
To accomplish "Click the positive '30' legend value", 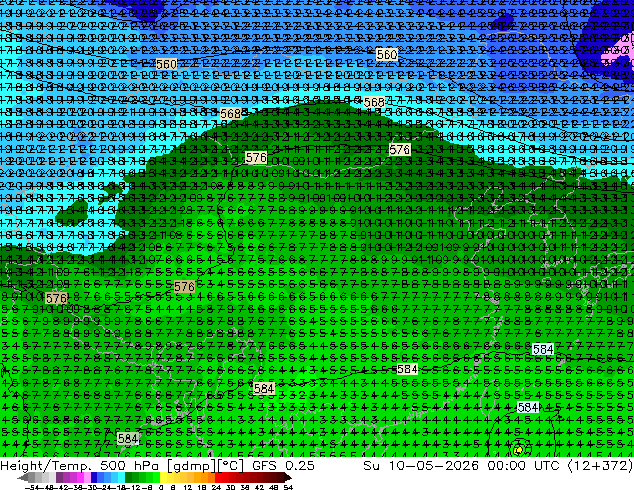I will (230, 488).
